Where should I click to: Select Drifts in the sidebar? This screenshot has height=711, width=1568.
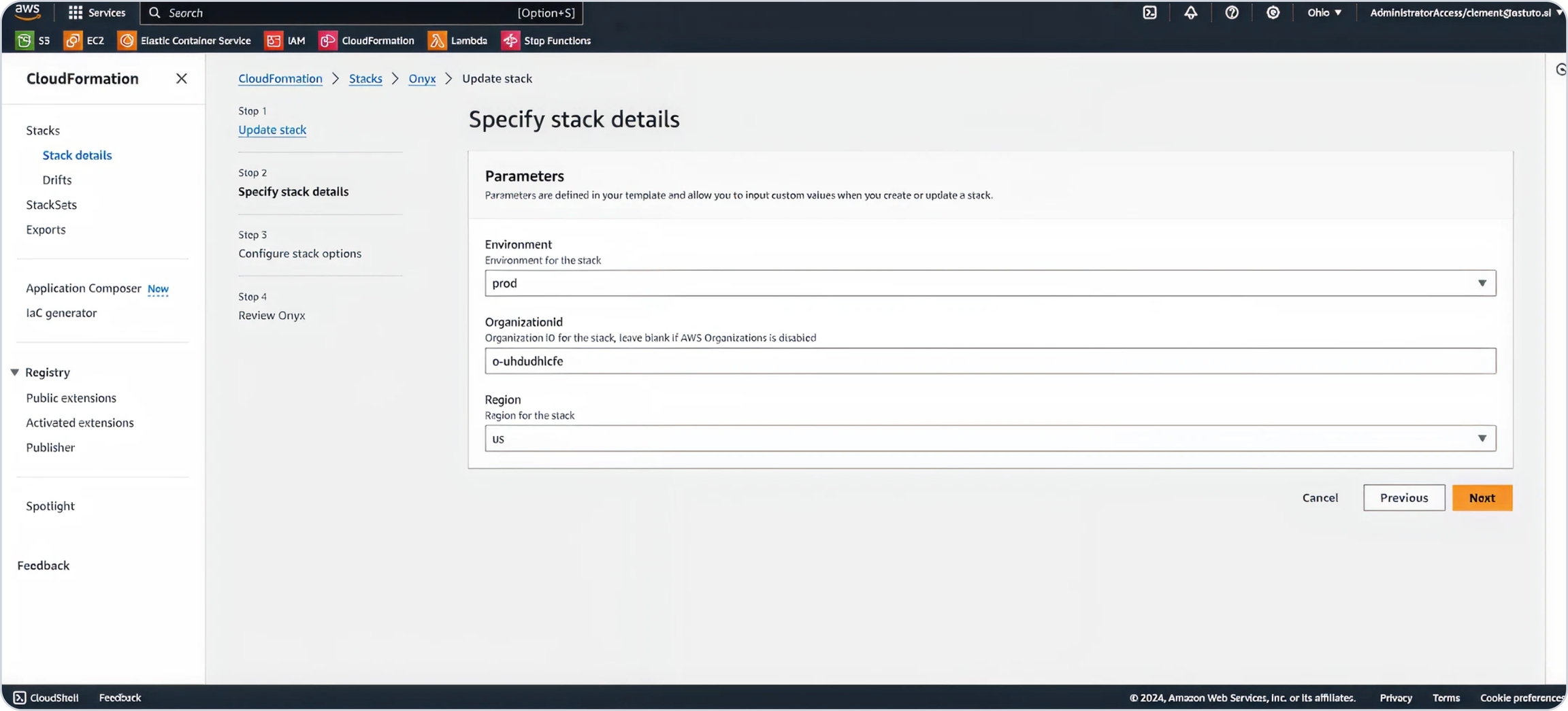tap(57, 180)
